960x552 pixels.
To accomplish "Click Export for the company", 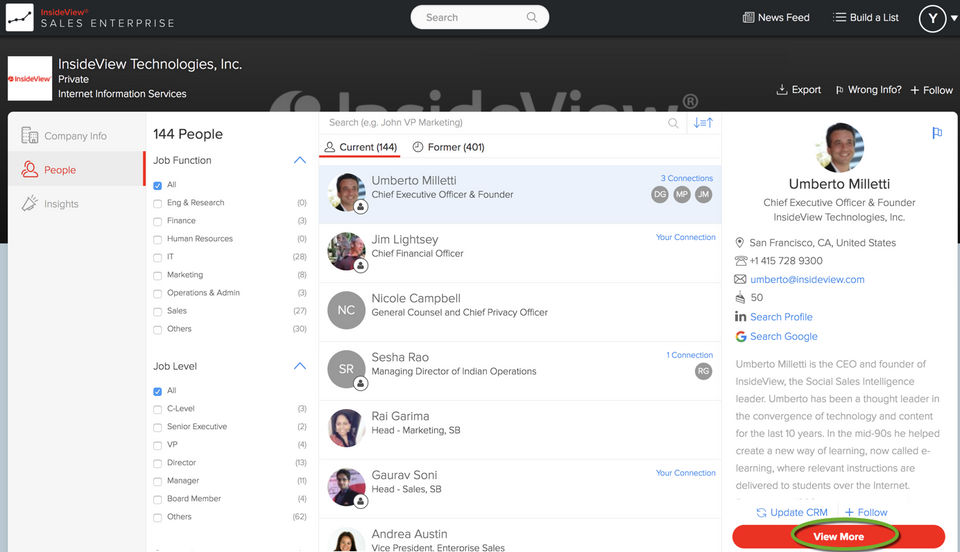I will [798, 89].
